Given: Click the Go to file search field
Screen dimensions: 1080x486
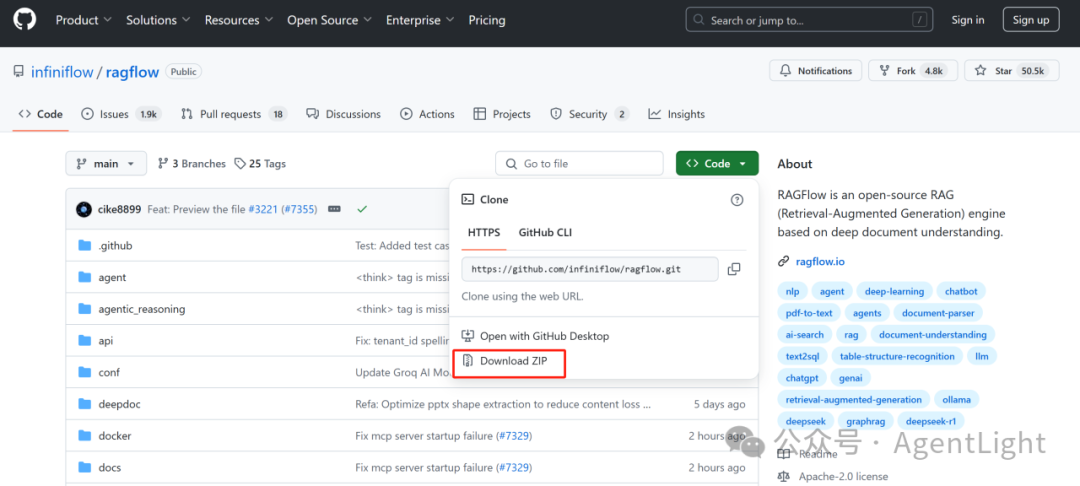Looking at the screenshot, I should pos(579,164).
